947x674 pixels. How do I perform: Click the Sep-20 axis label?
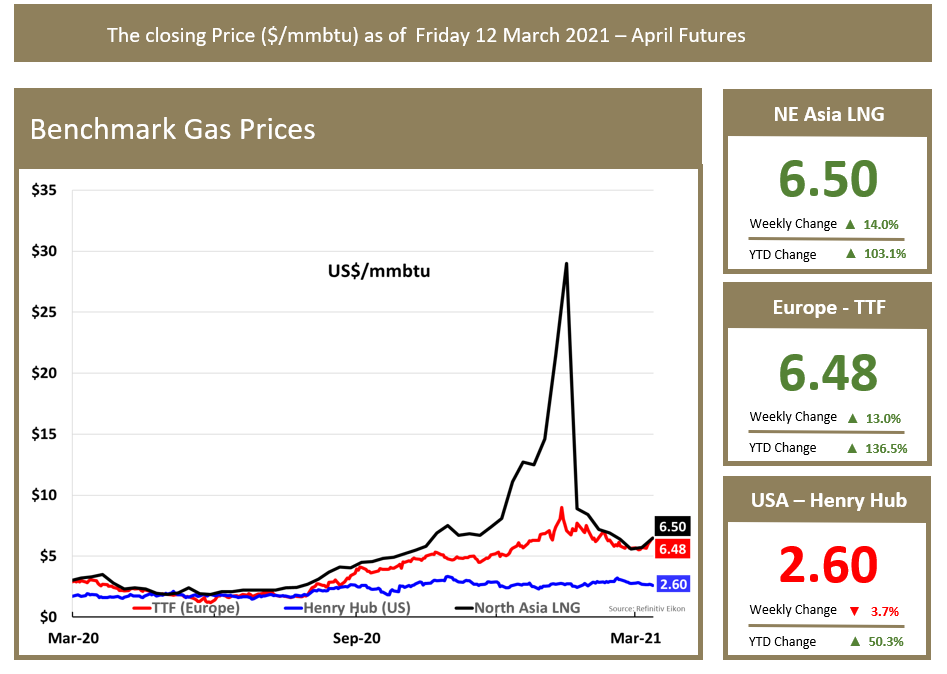point(356,637)
